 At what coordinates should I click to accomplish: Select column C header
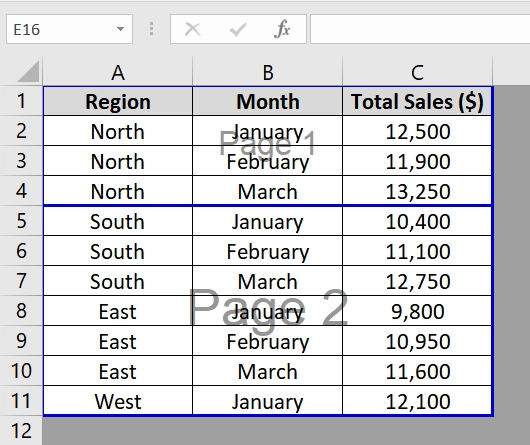[x=417, y=72]
